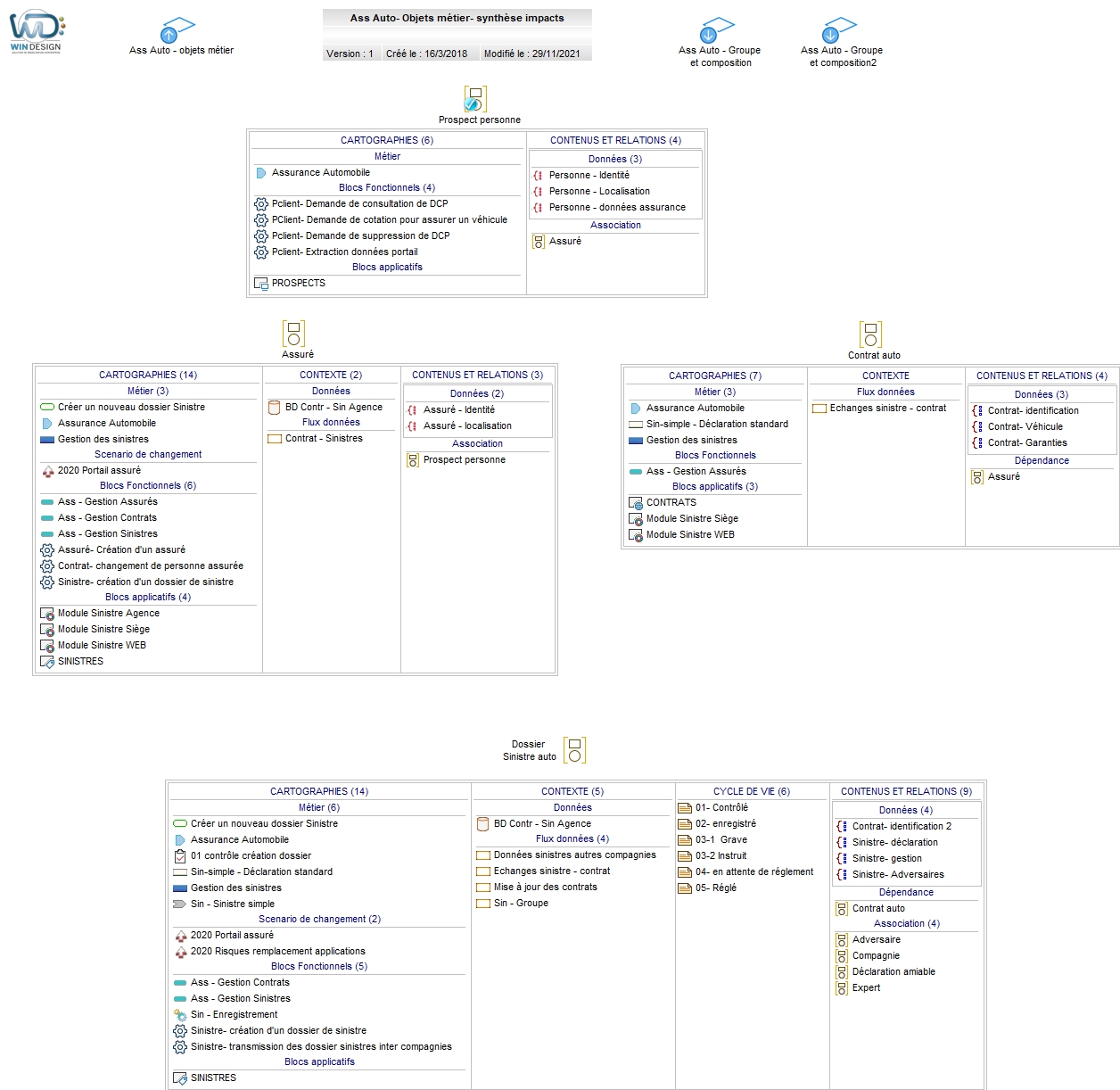Image resolution: width=1120 pixels, height=1090 pixels.
Task: Click CONTENUS ET RELATIONS (4) header in Prospect personne
Action: (615, 141)
